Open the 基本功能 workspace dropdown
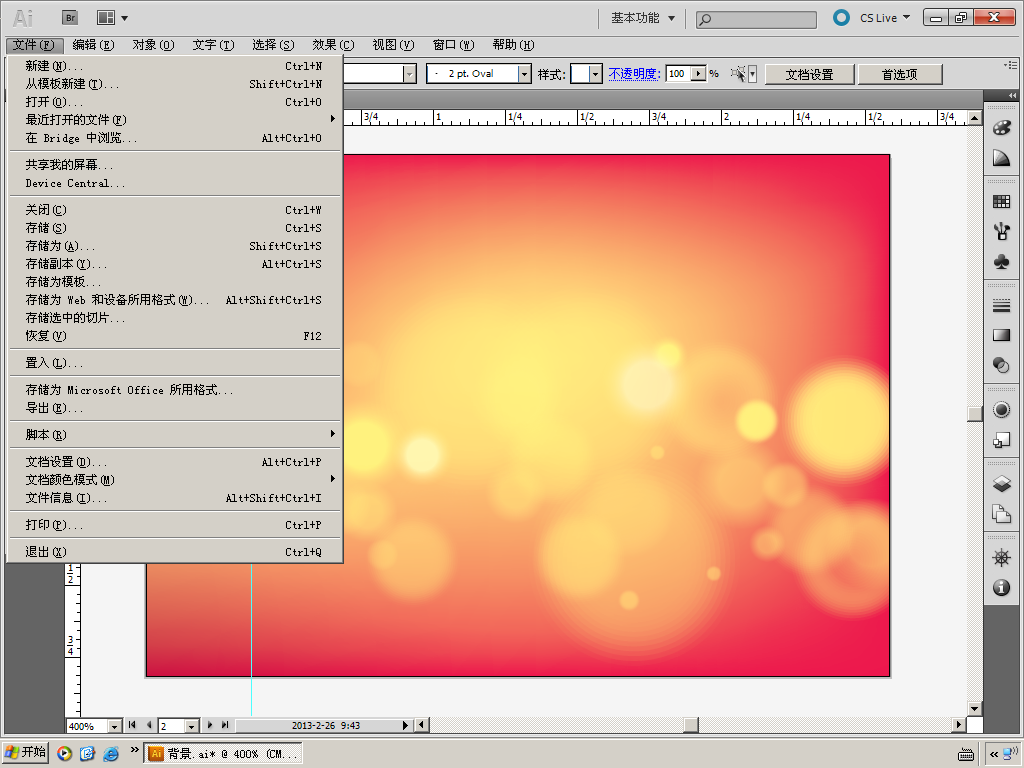 [643, 18]
